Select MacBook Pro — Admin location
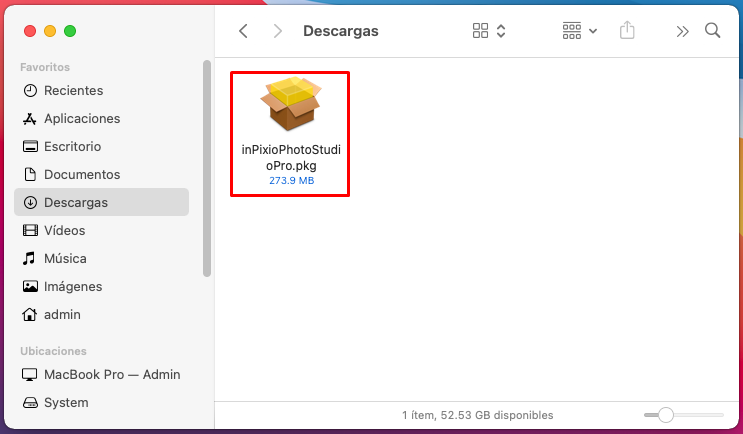Image resolution: width=743 pixels, height=434 pixels. [x=101, y=374]
